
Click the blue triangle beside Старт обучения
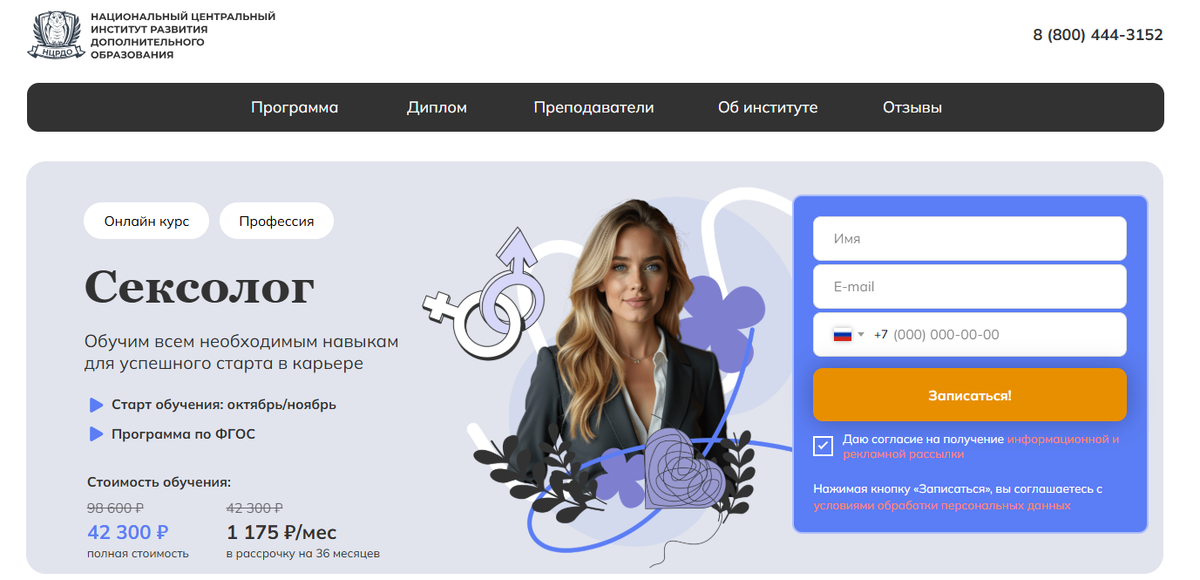pyautogui.click(x=97, y=405)
